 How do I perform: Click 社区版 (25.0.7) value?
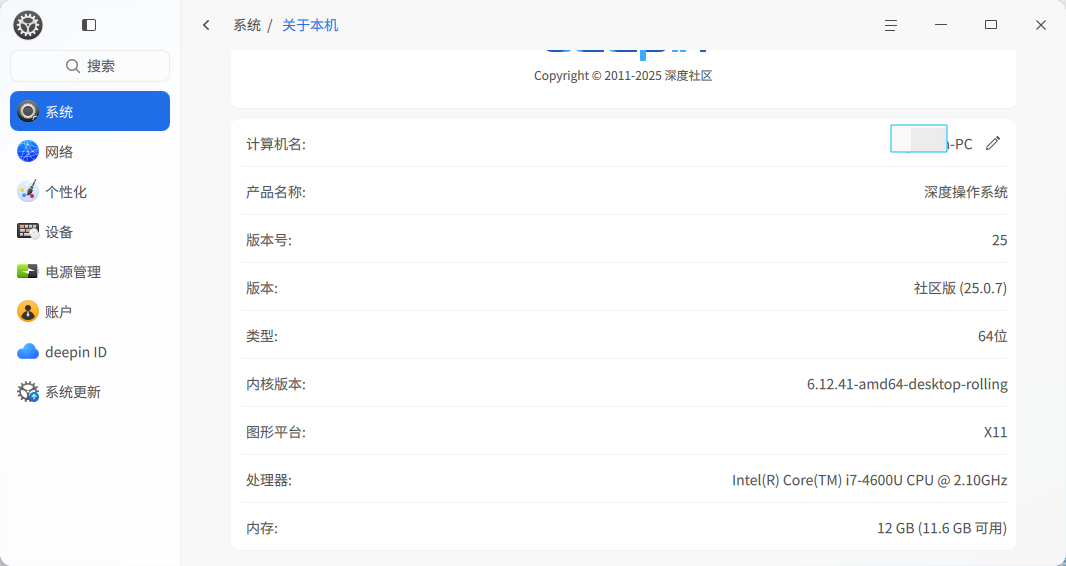coord(961,288)
